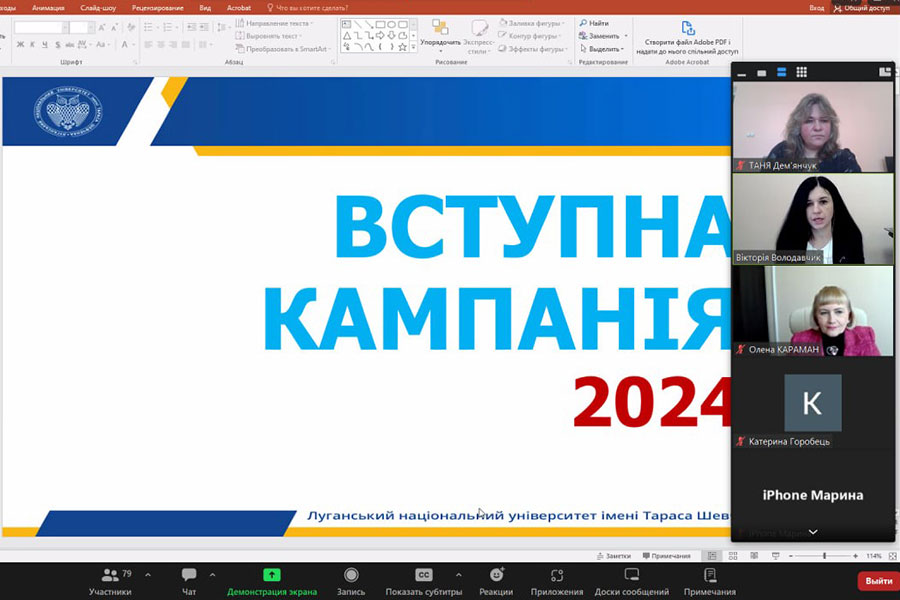Switch to normal view status bar icon
900x600 pixels.
[712, 556]
